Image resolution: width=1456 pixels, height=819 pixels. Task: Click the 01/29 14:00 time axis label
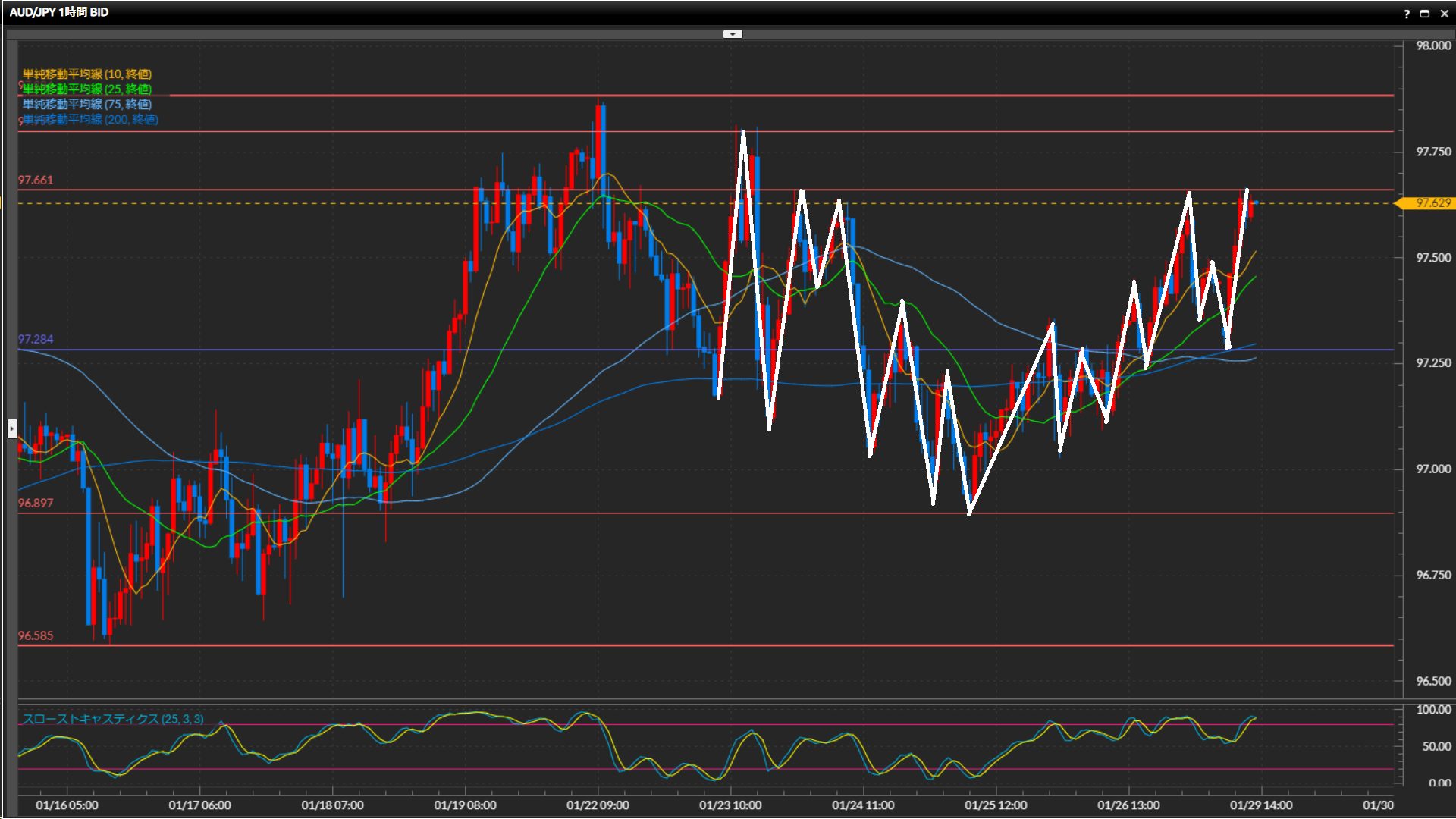click(x=1261, y=805)
